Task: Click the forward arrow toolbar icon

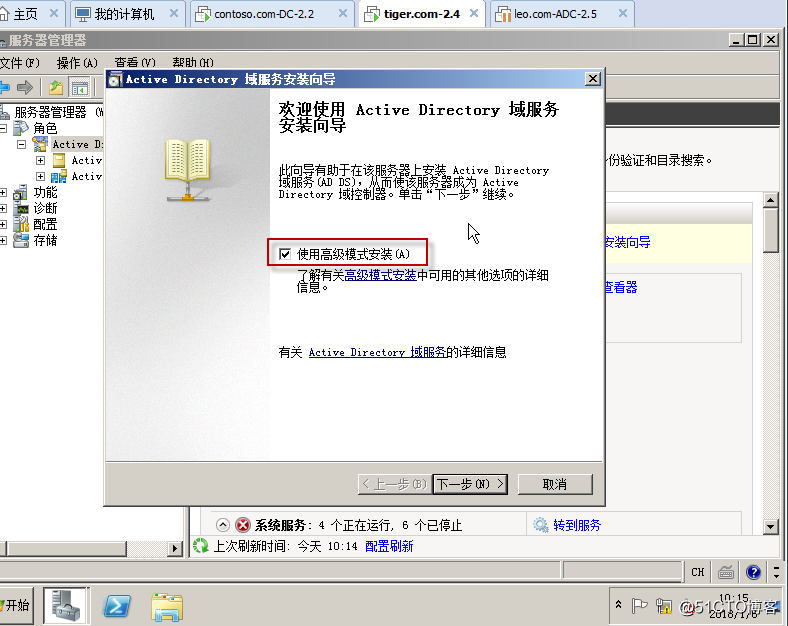Action: (x=25, y=88)
